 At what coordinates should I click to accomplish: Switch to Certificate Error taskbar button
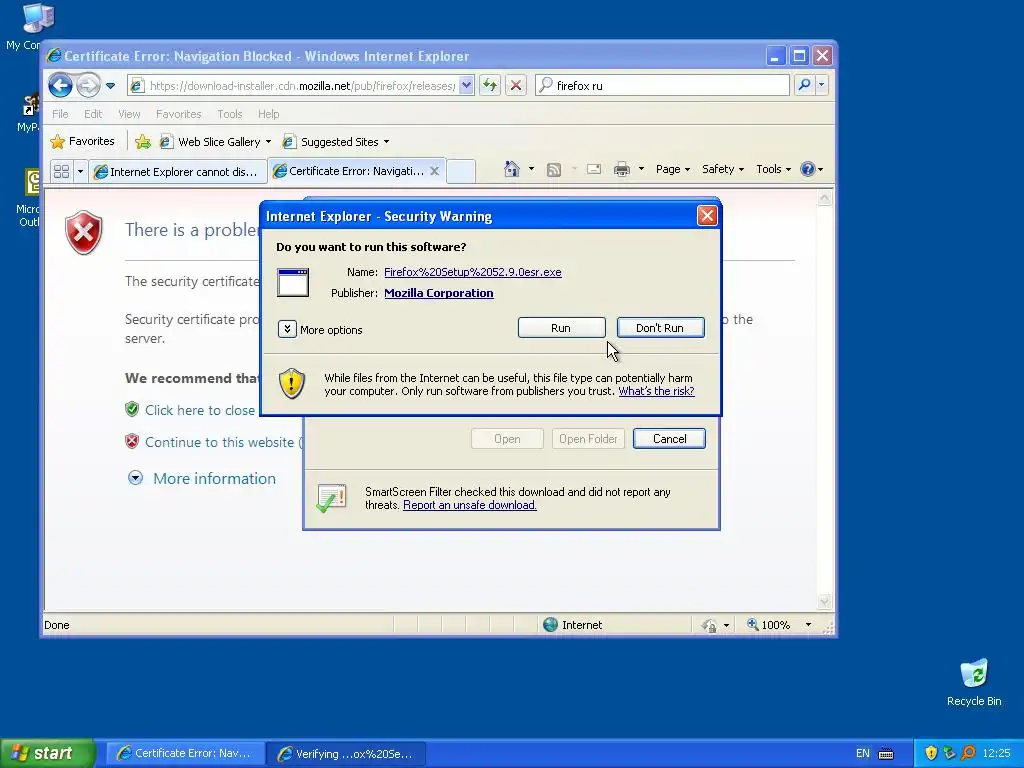(x=184, y=754)
